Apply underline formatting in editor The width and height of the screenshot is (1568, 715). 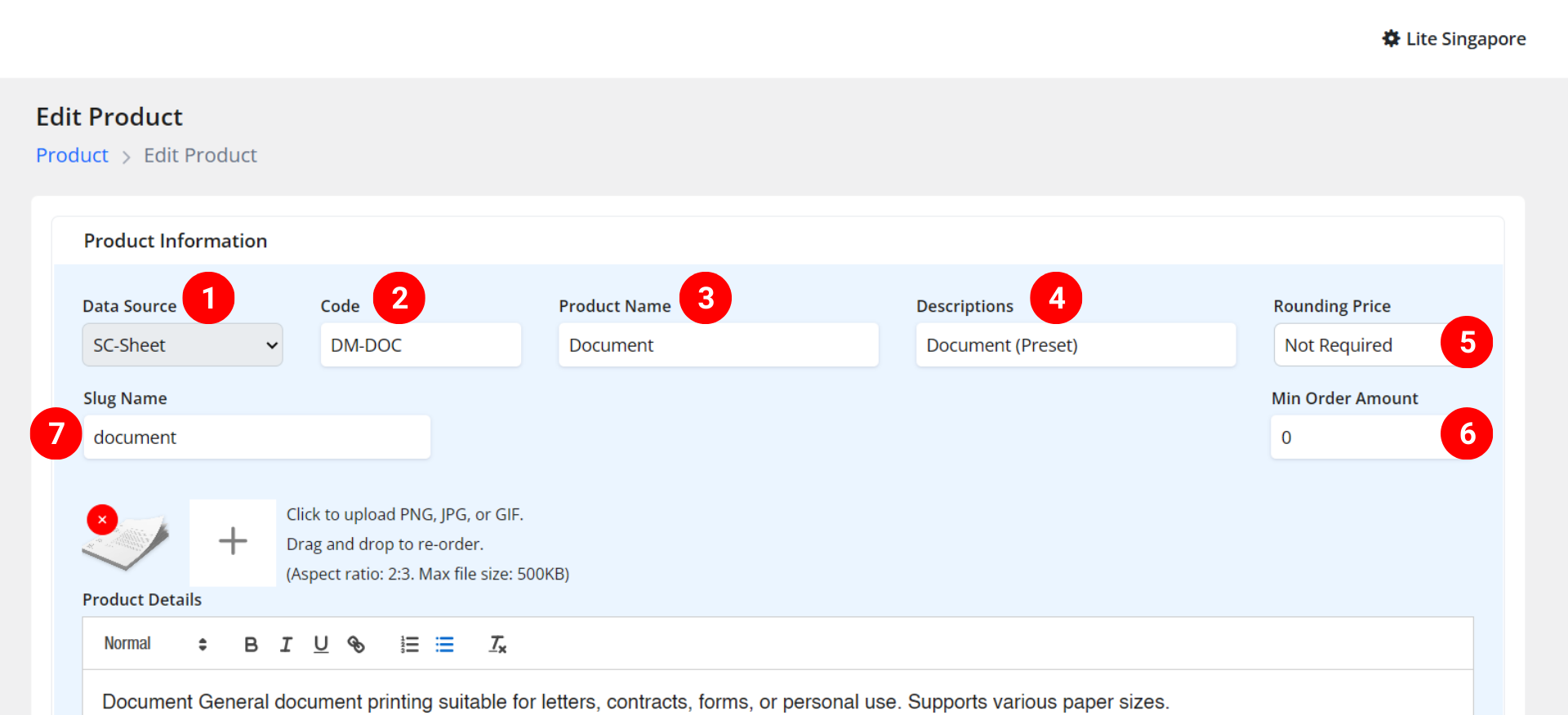click(321, 645)
